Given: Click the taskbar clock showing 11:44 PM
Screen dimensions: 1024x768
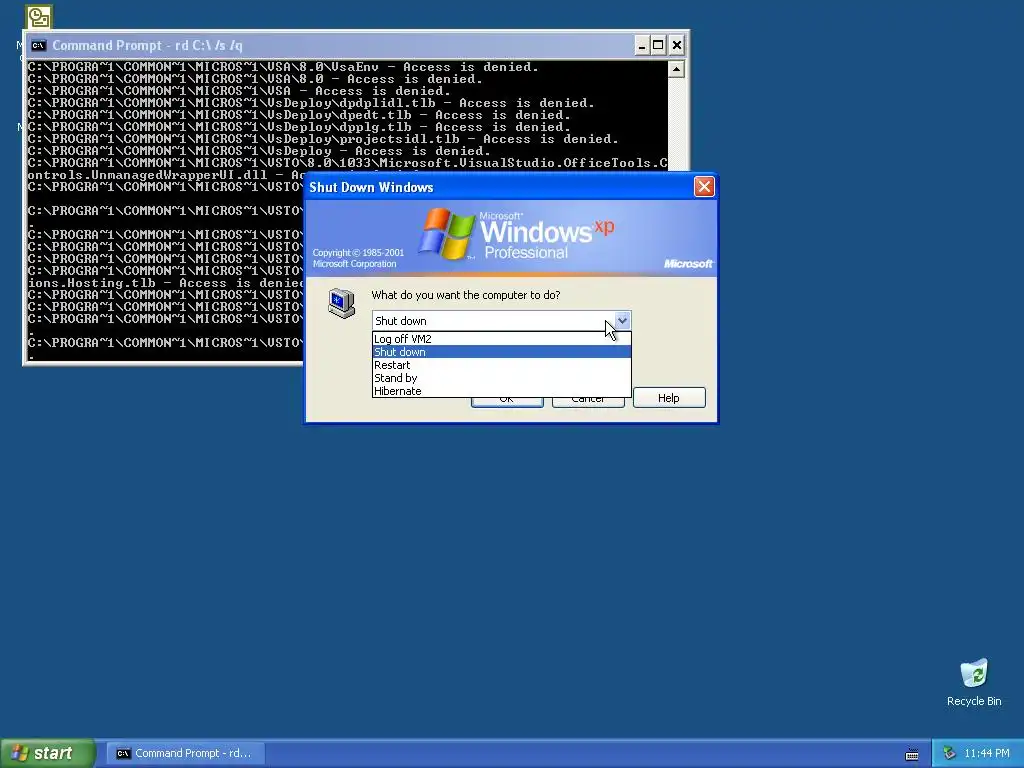Looking at the screenshot, I should [986, 754].
